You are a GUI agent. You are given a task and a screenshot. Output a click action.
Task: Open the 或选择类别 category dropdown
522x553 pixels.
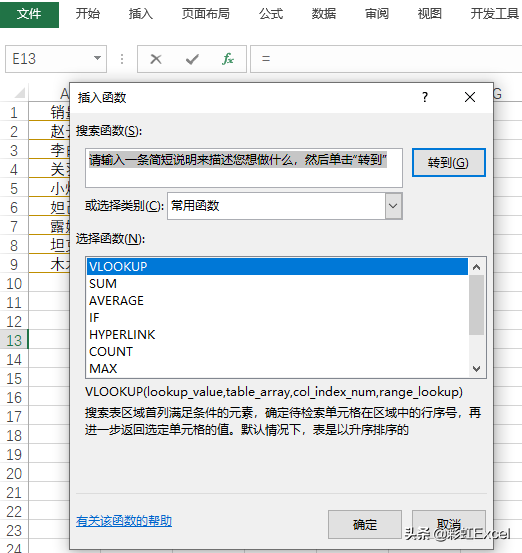click(x=394, y=206)
